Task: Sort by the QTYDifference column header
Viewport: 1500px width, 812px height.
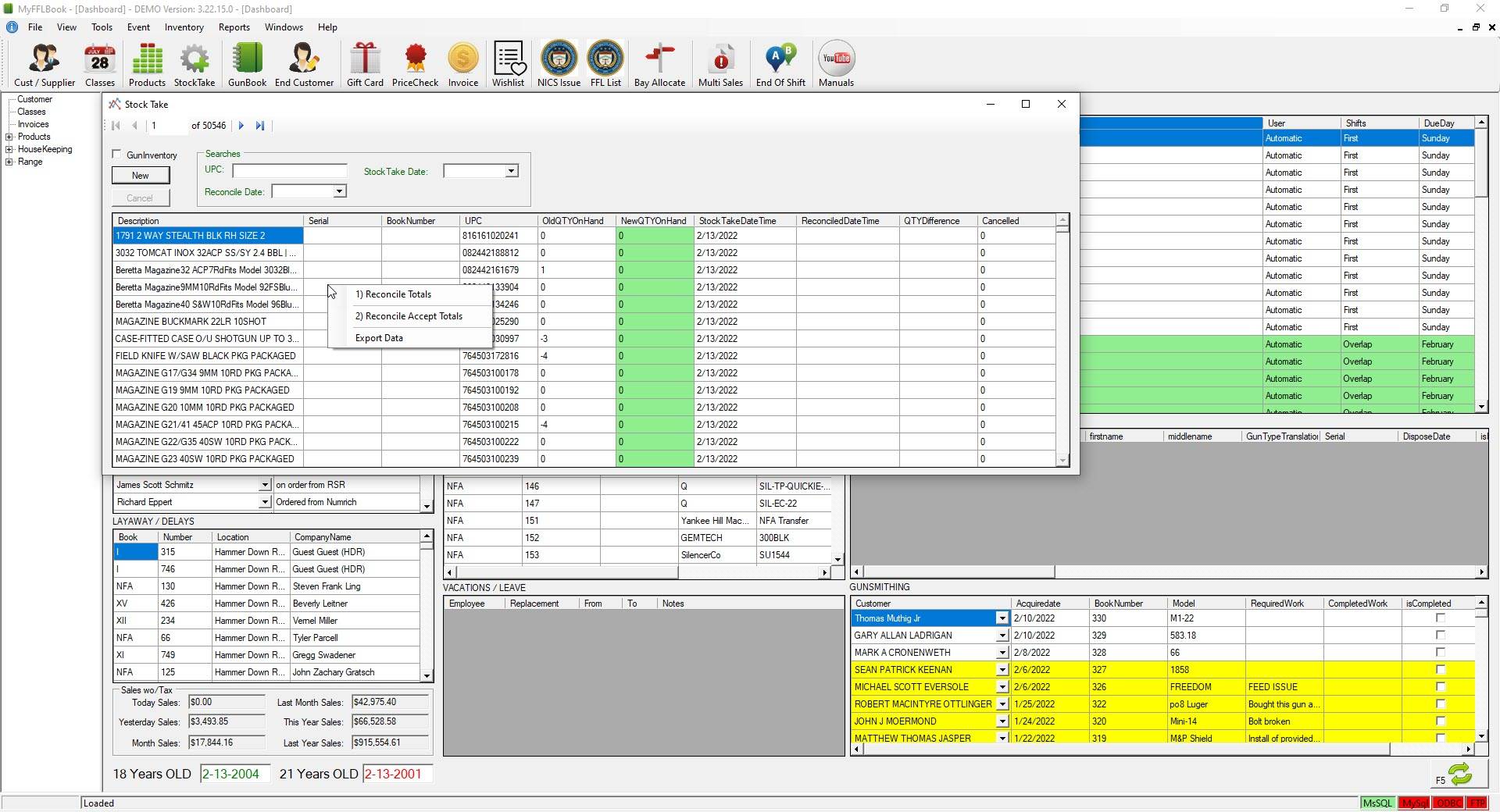Action: 937,221
